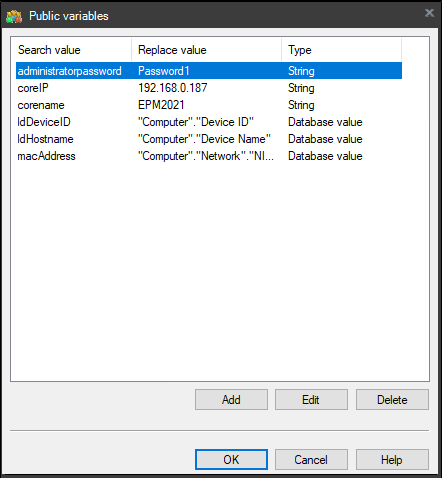Click the "Computer"."Device Name" value
Viewport: 442px width, 478px height.
click(x=204, y=139)
